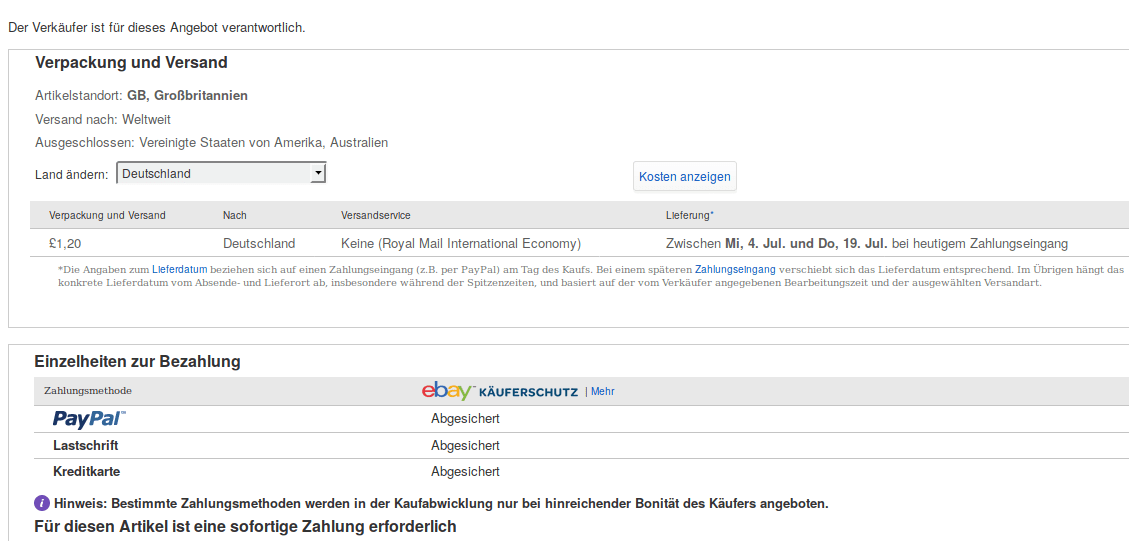
Task: Click the delivery date range Mi, 4. Jul.
Action: click(806, 243)
